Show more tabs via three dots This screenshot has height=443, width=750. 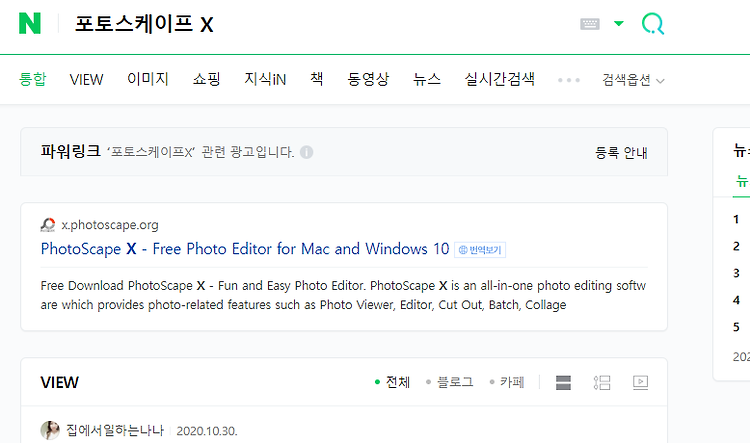569,80
